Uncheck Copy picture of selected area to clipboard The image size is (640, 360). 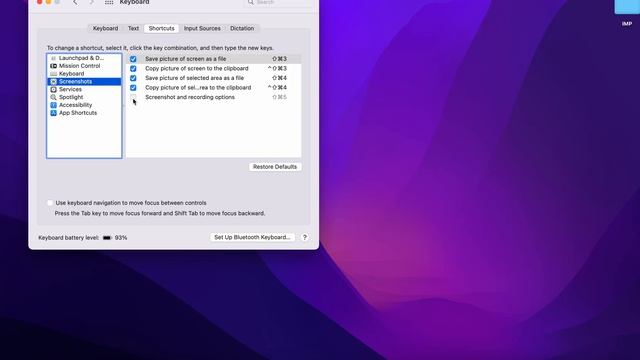[x=133, y=88]
